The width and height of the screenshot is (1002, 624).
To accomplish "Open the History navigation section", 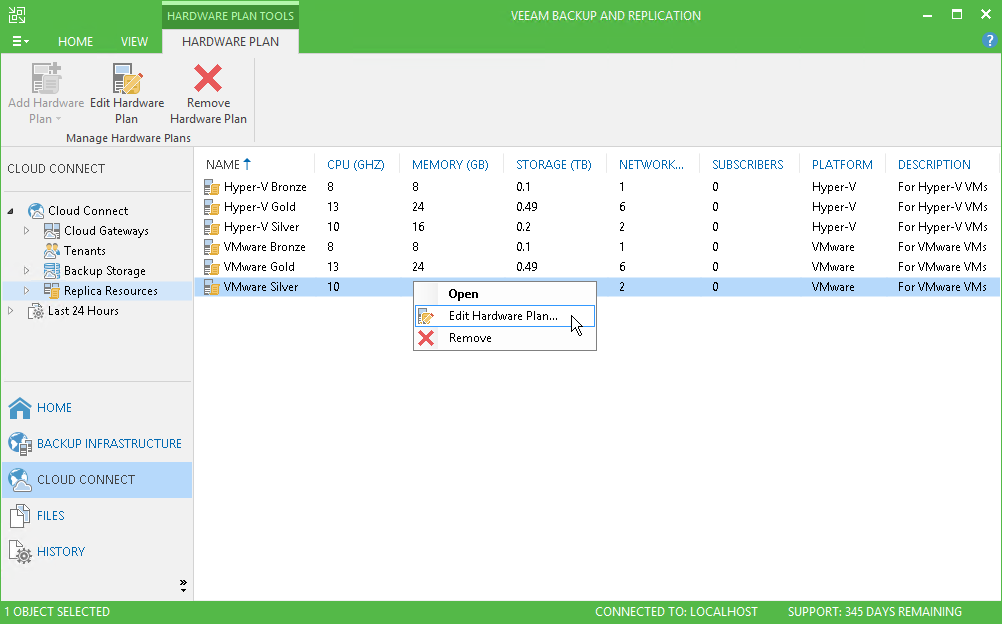I will [97, 552].
